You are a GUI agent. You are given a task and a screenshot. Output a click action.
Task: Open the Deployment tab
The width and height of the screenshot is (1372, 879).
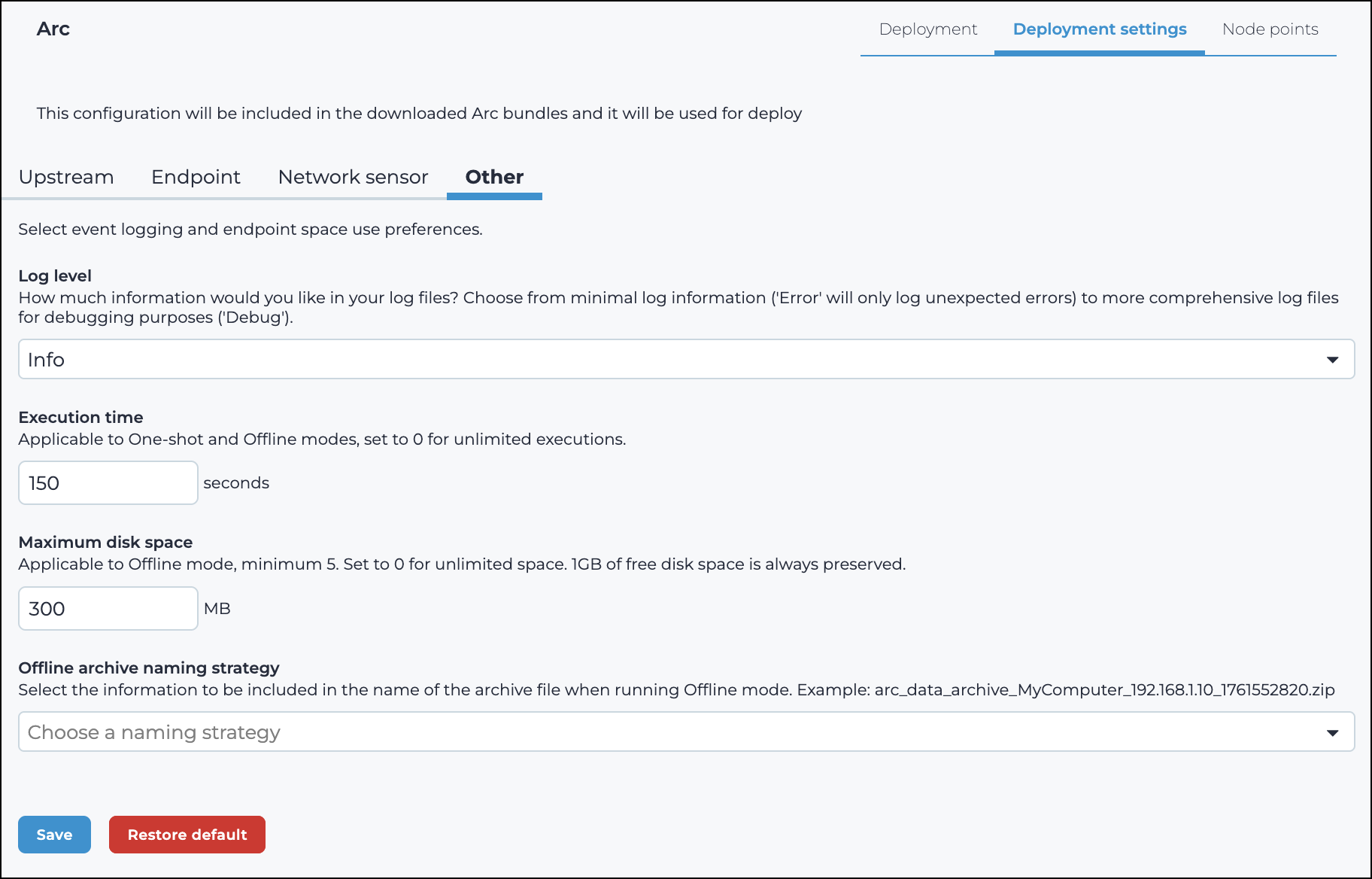pos(927,29)
